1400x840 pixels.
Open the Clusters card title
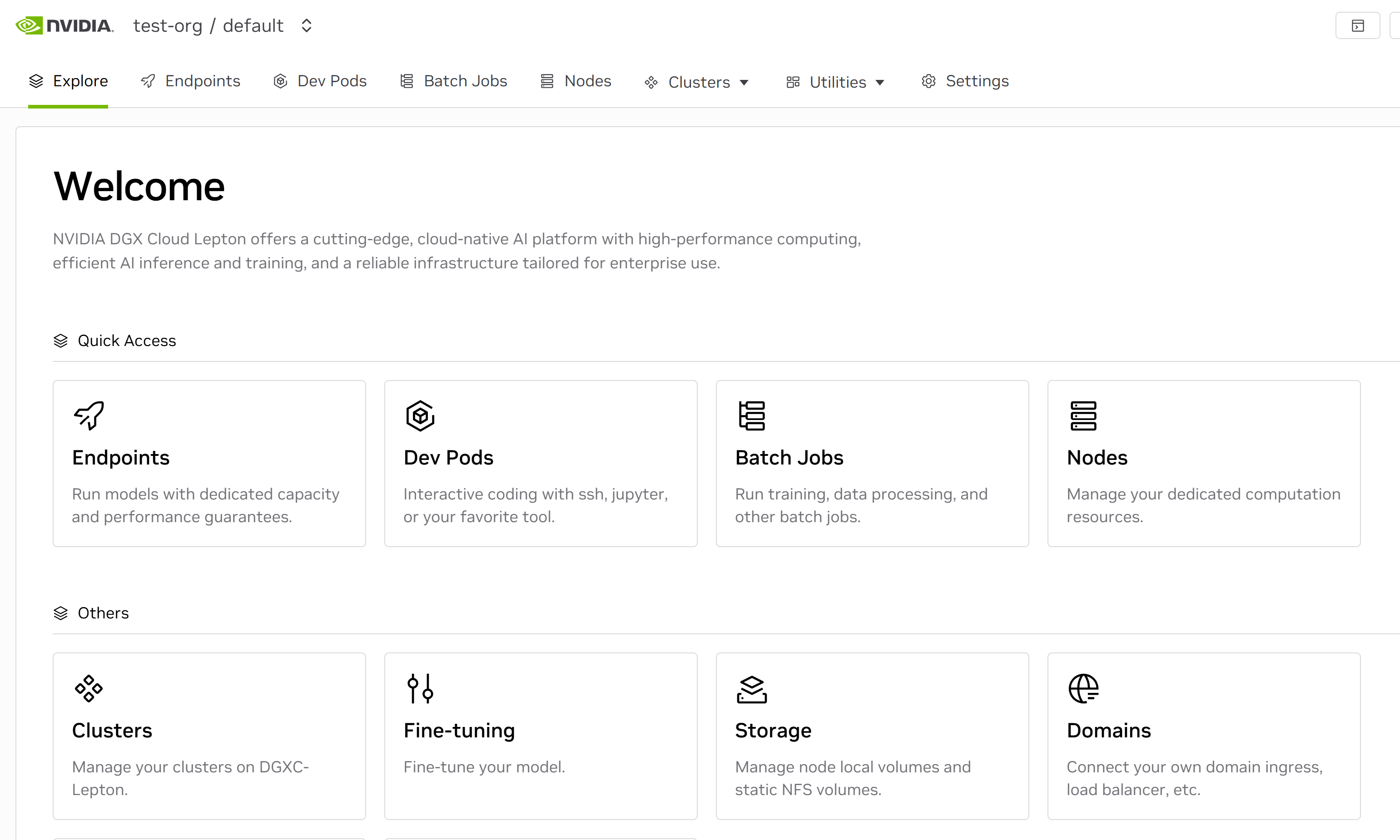pos(112,731)
